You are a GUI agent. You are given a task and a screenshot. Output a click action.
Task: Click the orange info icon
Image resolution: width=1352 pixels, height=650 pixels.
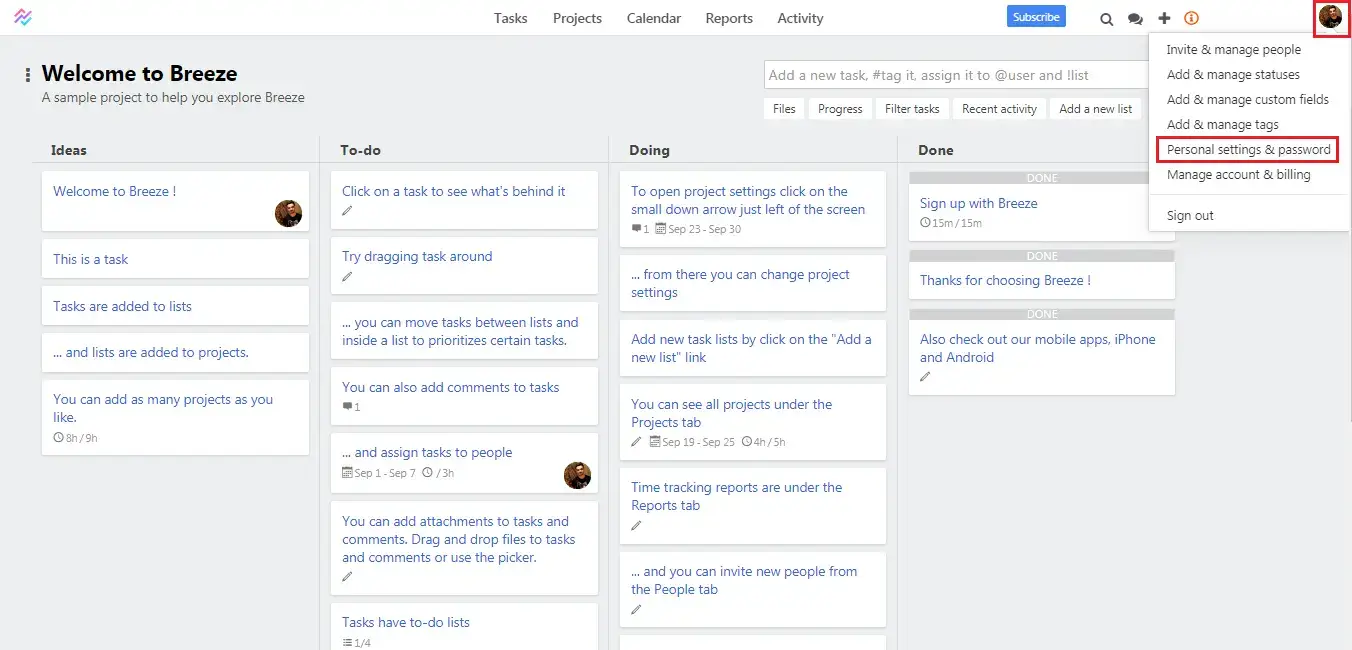pos(1191,18)
